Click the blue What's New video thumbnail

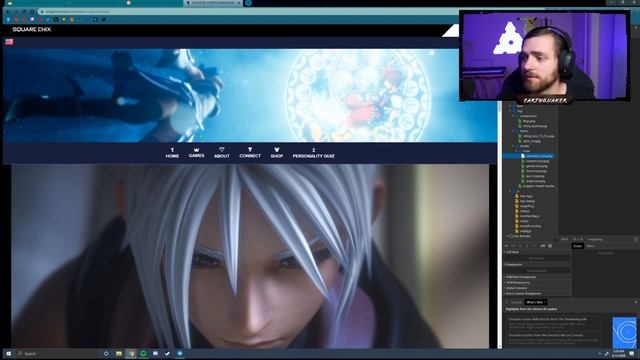click(x=624, y=333)
